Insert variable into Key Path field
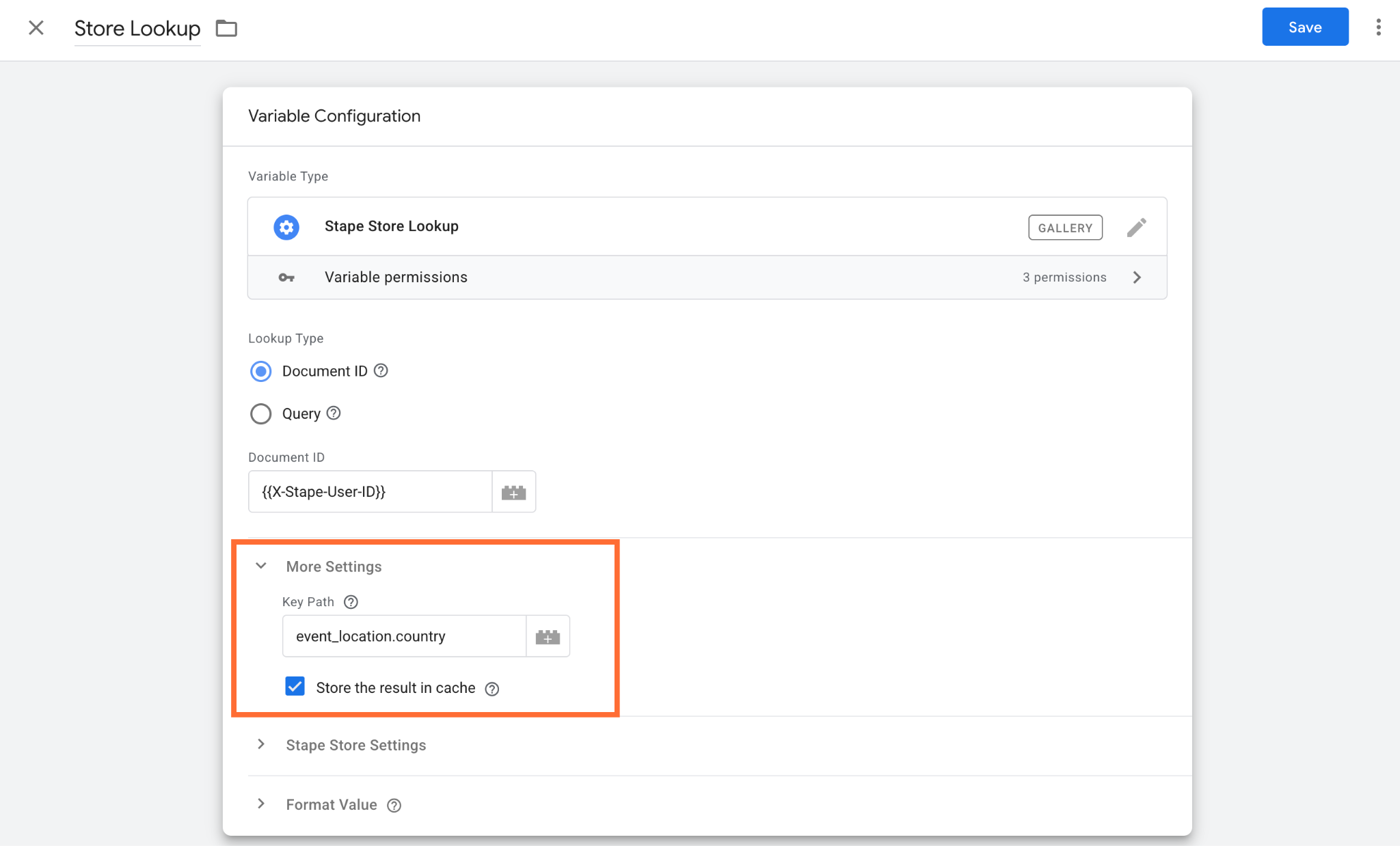The image size is (1400, 846). pyautogui.click(x=548, y=637)
